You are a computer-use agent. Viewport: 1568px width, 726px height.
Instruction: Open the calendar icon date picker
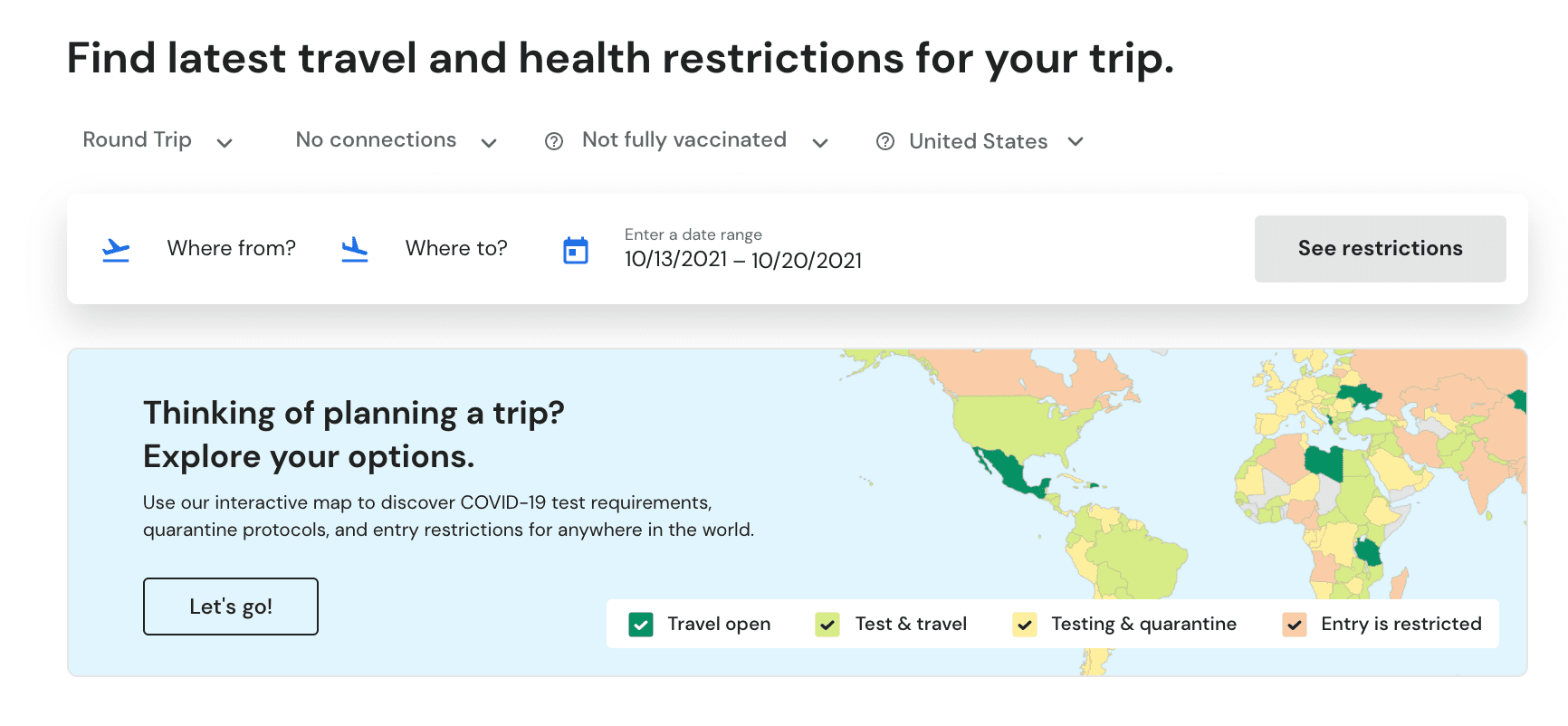(576, 251)
